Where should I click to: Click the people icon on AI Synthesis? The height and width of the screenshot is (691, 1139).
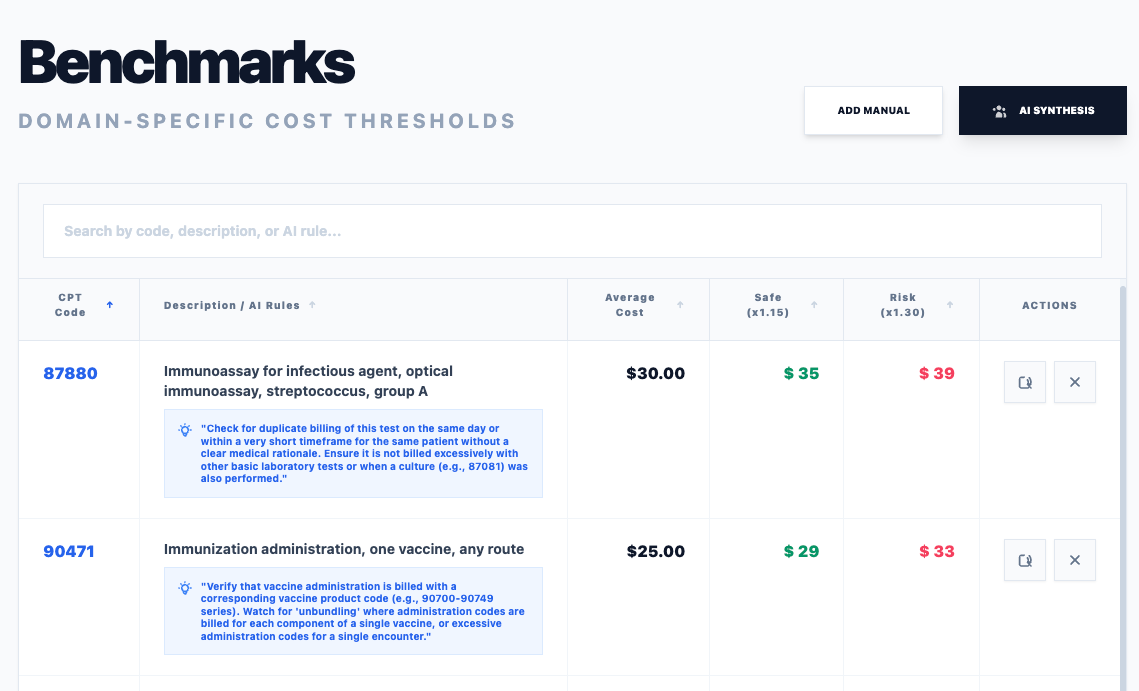point(999,111)
